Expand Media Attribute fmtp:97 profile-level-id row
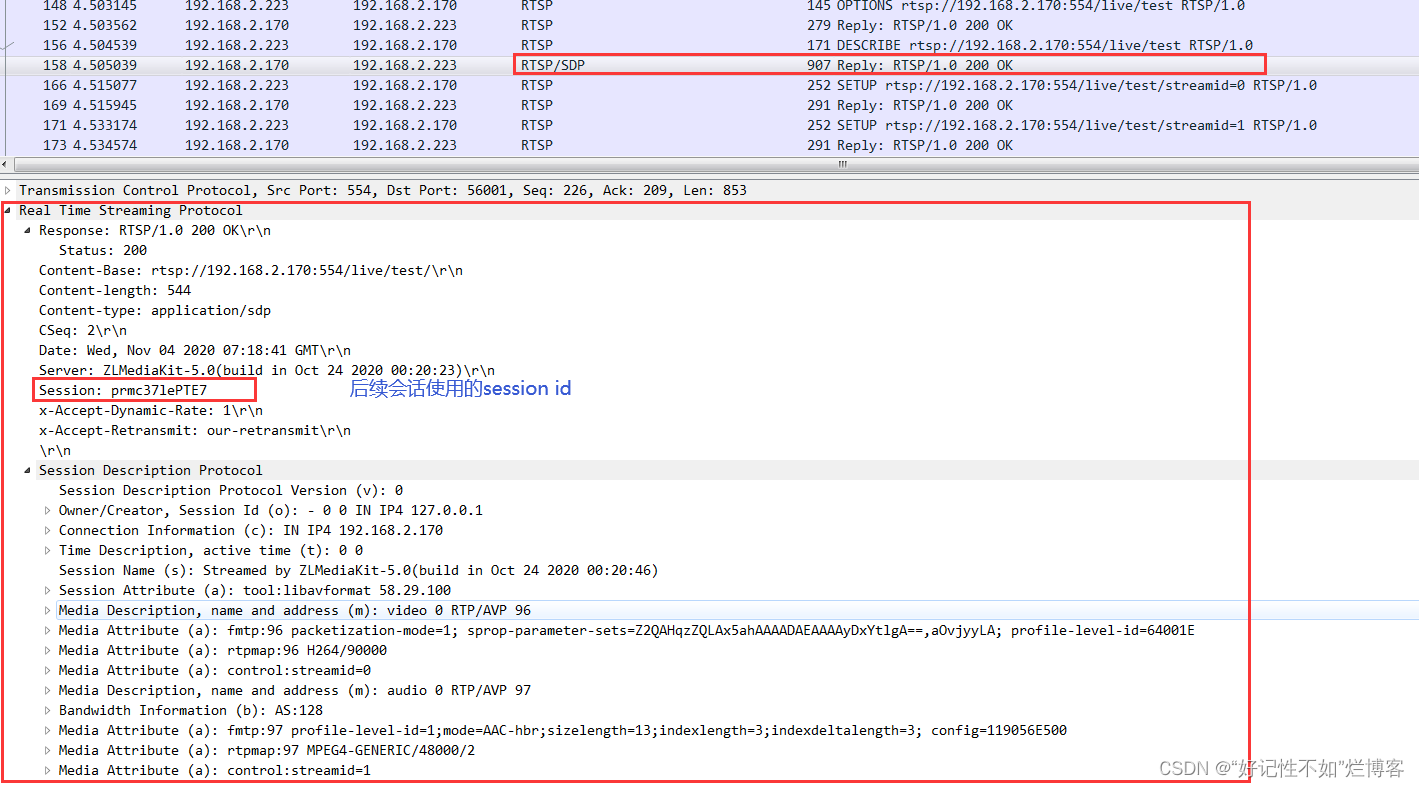This screenshot has height=788, width=1419. click(48, 730)
